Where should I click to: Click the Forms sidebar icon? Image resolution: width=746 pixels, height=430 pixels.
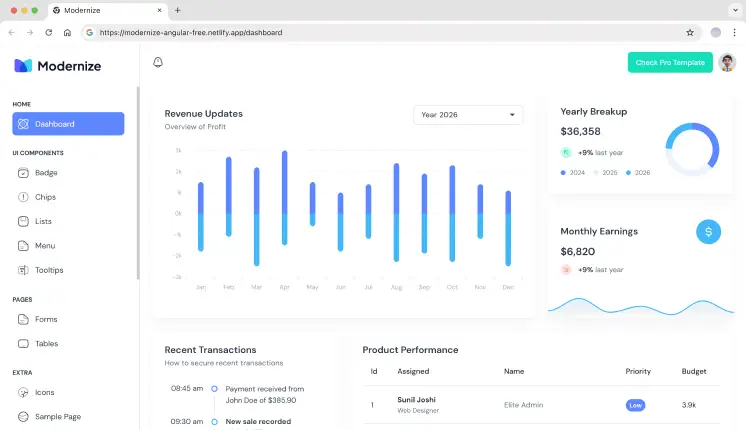click(23, 319)
